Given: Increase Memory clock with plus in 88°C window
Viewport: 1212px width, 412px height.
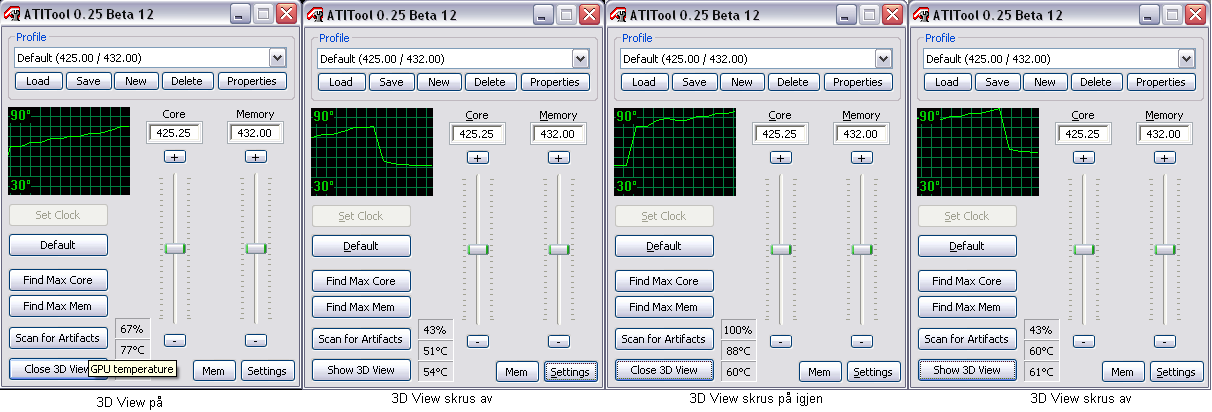Looking at the screenshot, I should [861, 157].
